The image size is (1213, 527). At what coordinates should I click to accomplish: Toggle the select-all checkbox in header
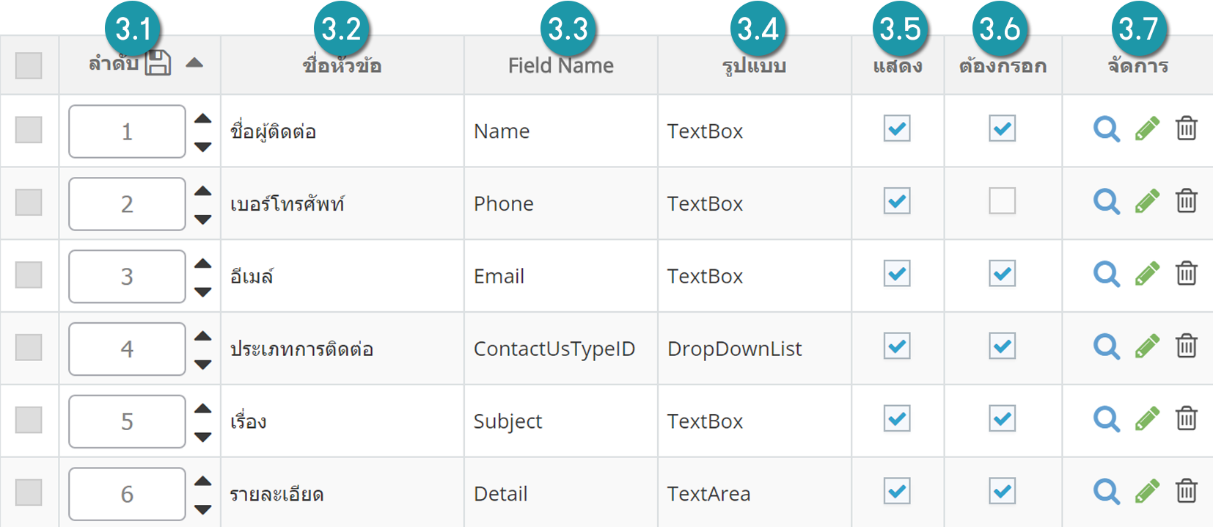(x=29, y=66)
